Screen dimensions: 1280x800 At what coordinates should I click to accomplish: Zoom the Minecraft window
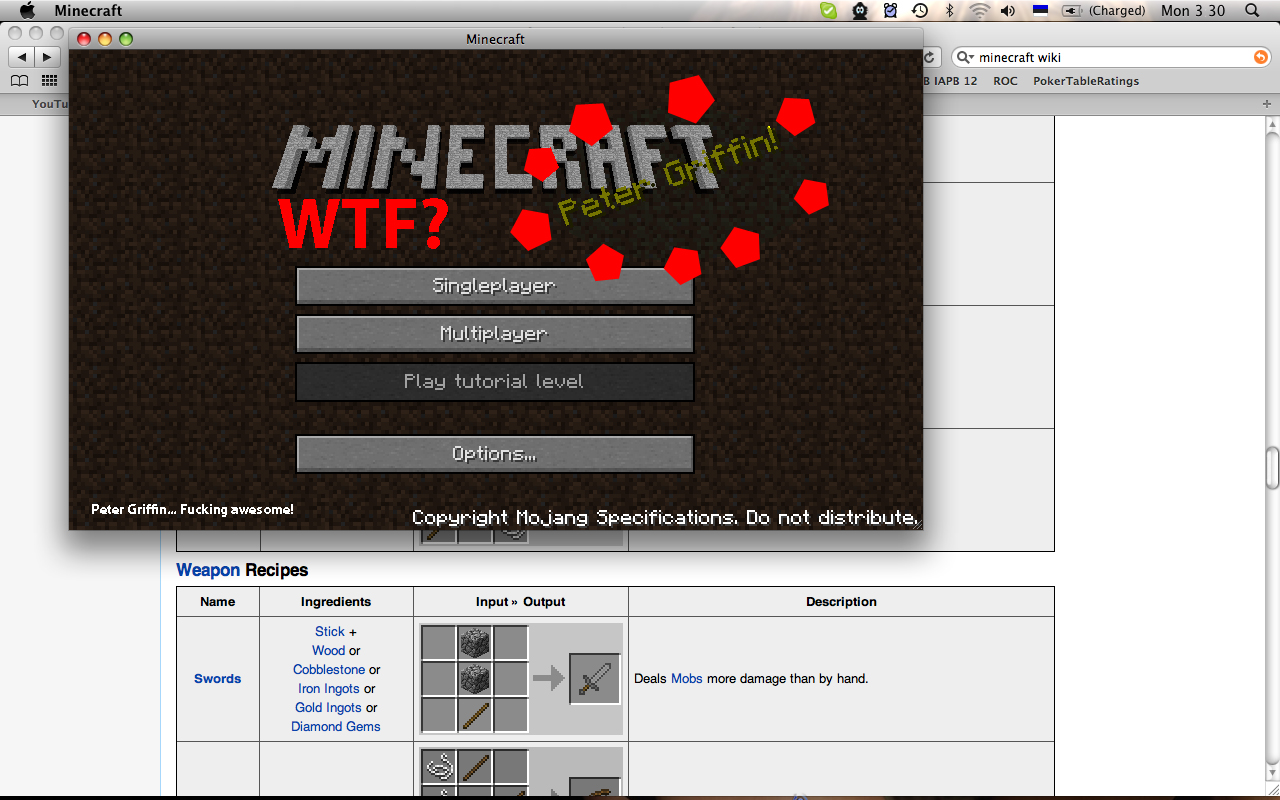[126, 39]
